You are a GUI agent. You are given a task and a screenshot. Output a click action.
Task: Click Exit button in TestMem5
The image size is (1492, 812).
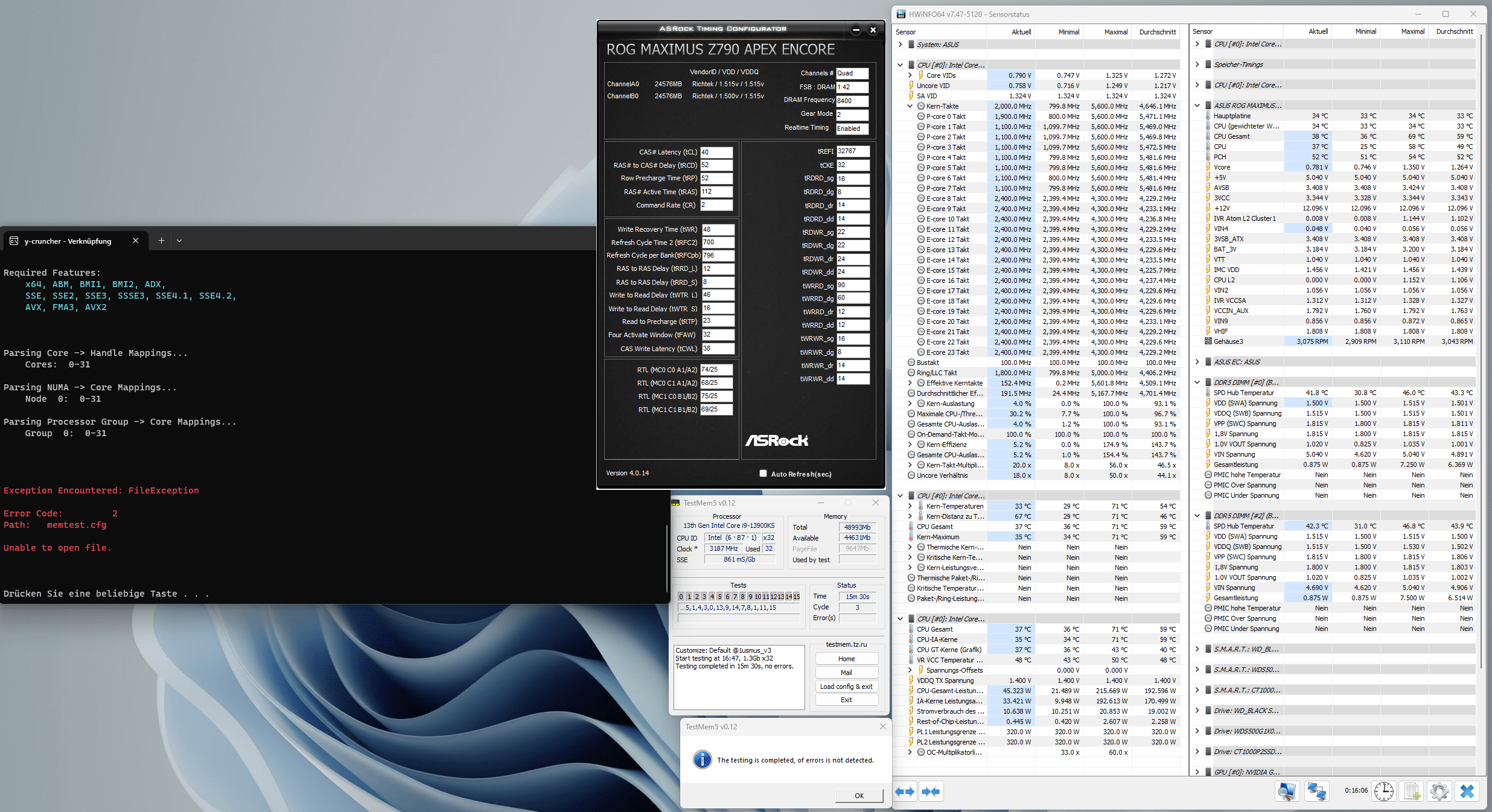[846, 700]
